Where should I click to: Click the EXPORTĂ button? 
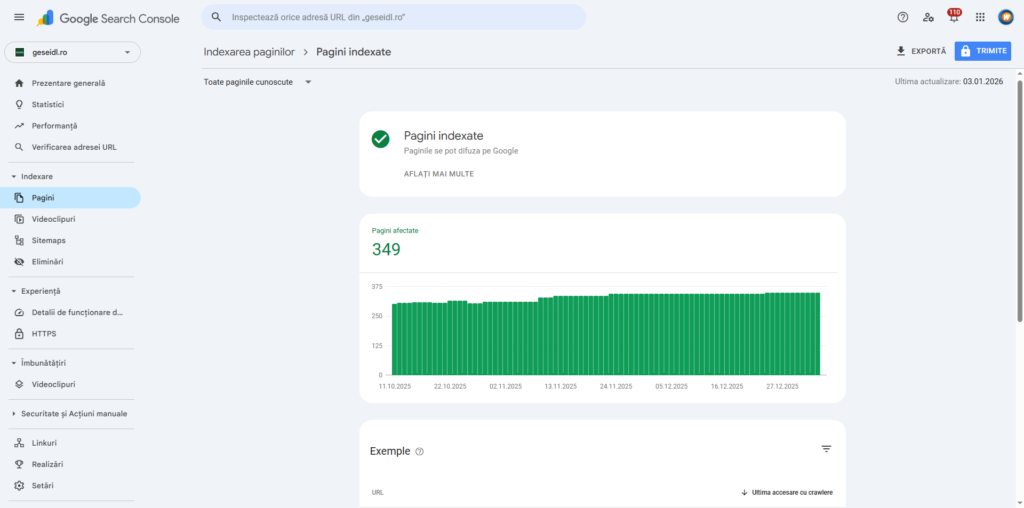coord(920,51)
